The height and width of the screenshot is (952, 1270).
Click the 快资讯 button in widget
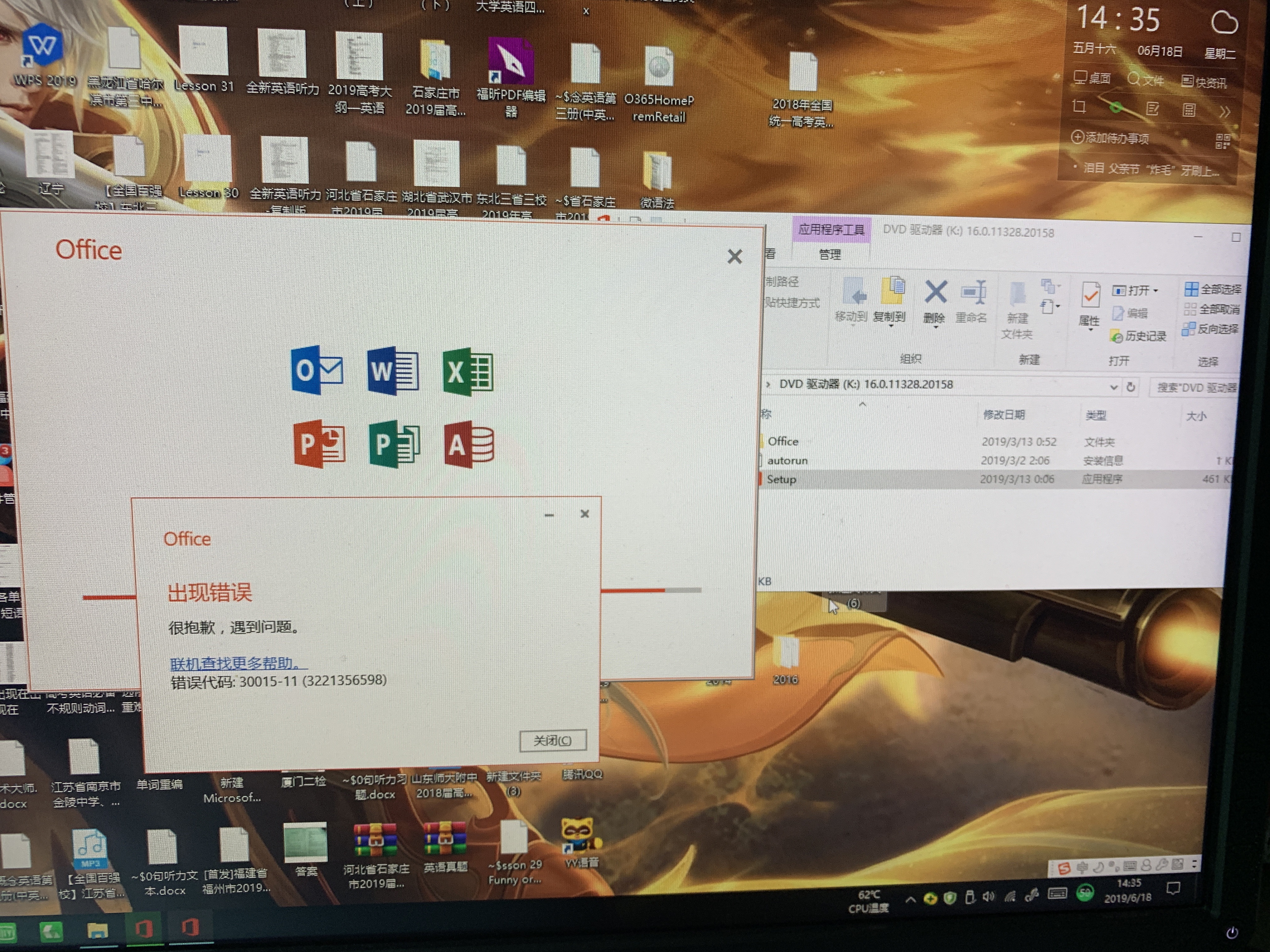(1204, 82)
